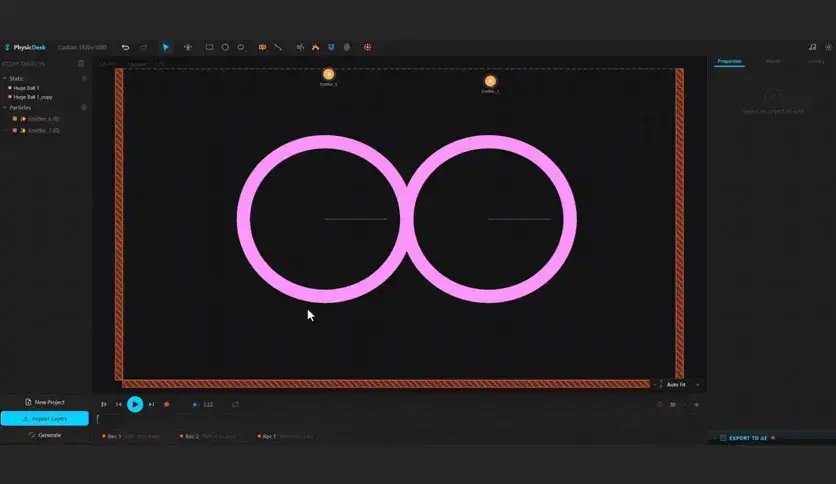
Task: Skip to the next frame
Action: pyautogui.click(x=151, y=405)
